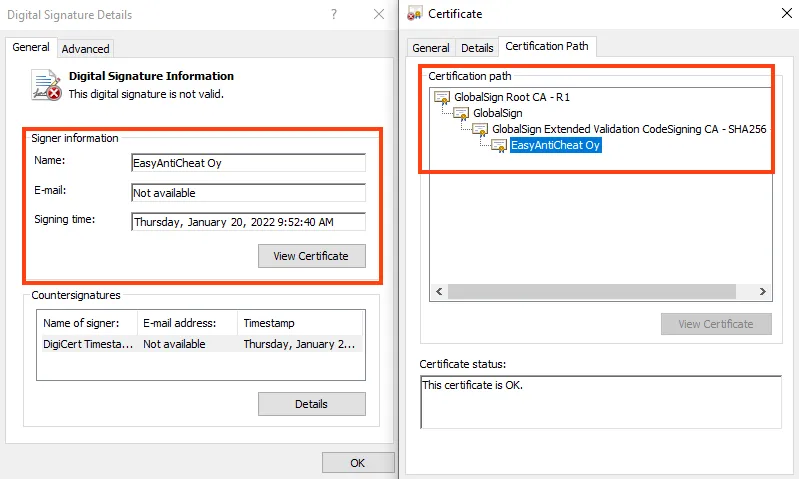Click the left scroll arrow in the certification path
Viewport: 799px width, 479px height.
[x=439, y=291]
